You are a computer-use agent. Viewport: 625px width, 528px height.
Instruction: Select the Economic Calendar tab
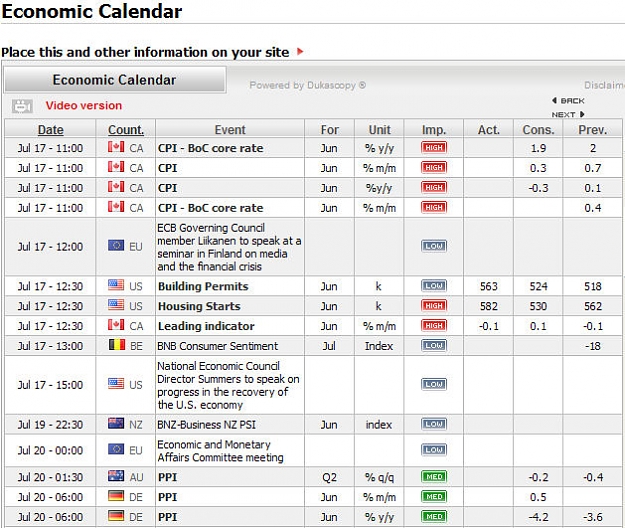tap(115, 80)
